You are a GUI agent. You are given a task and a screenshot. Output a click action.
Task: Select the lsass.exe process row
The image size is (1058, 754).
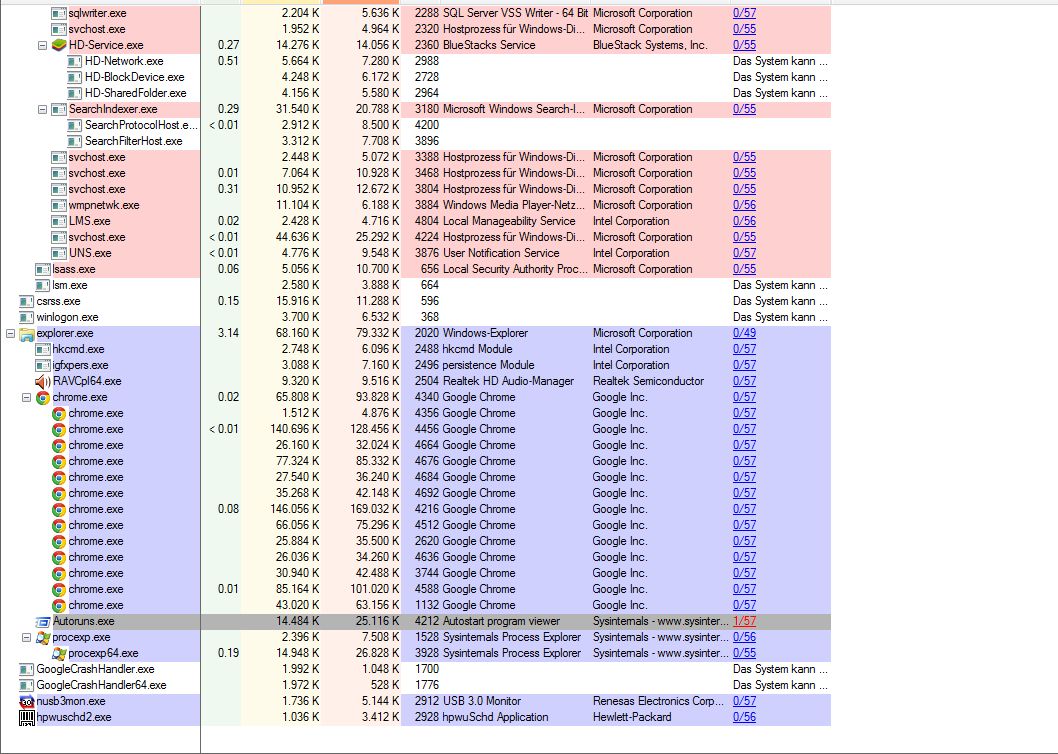pos(73,269)
